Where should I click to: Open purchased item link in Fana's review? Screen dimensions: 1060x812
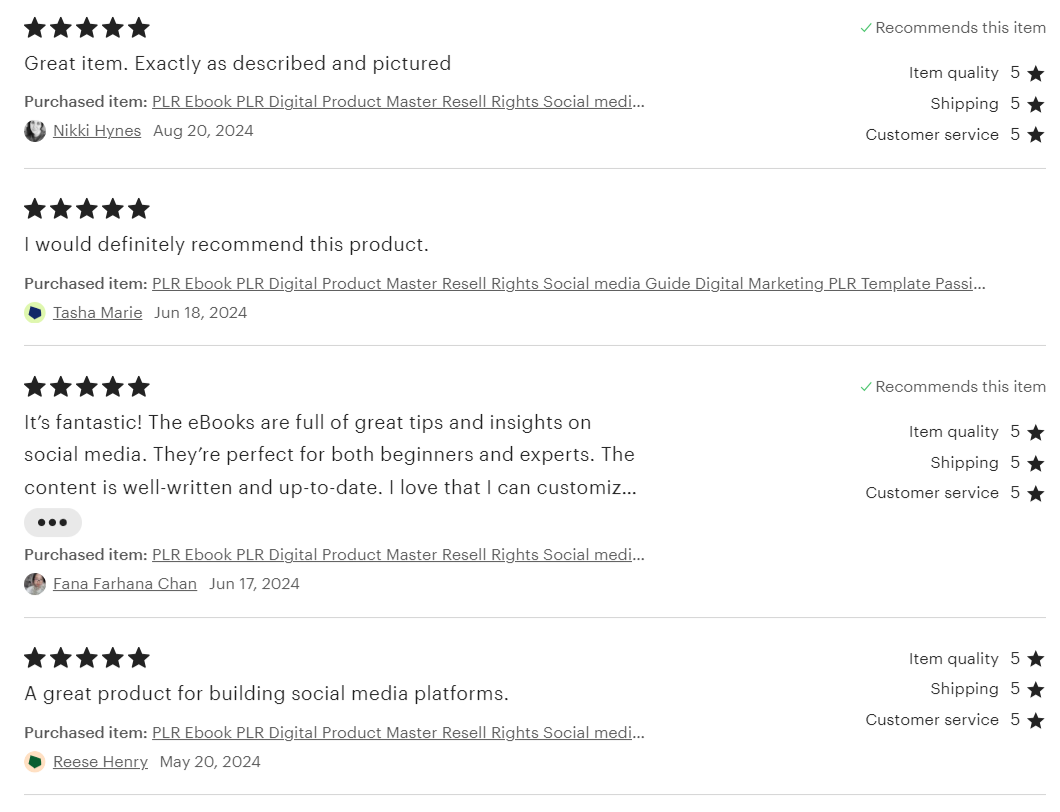398,554
